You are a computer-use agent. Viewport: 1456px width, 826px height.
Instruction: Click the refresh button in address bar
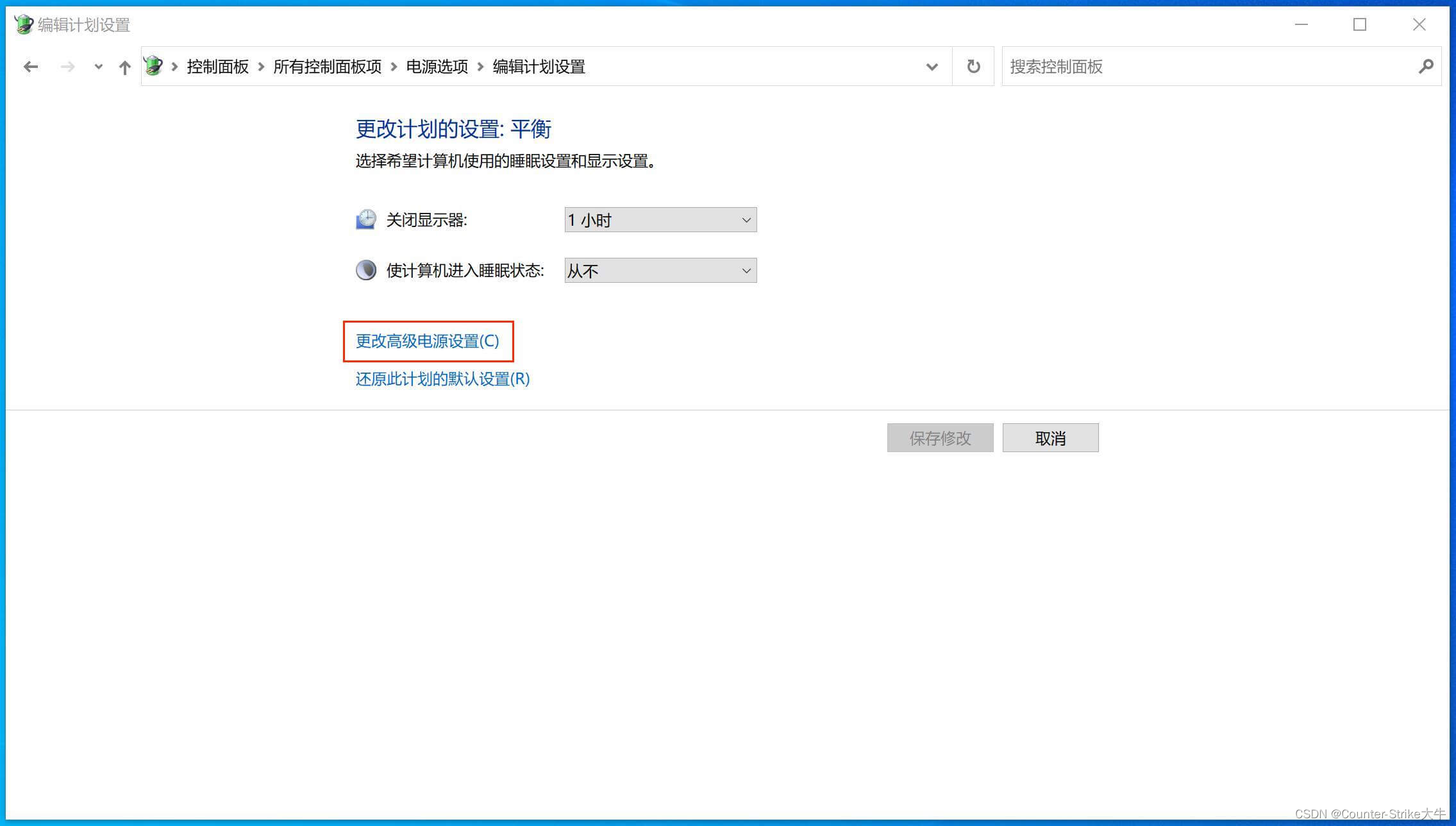point(973,67)
